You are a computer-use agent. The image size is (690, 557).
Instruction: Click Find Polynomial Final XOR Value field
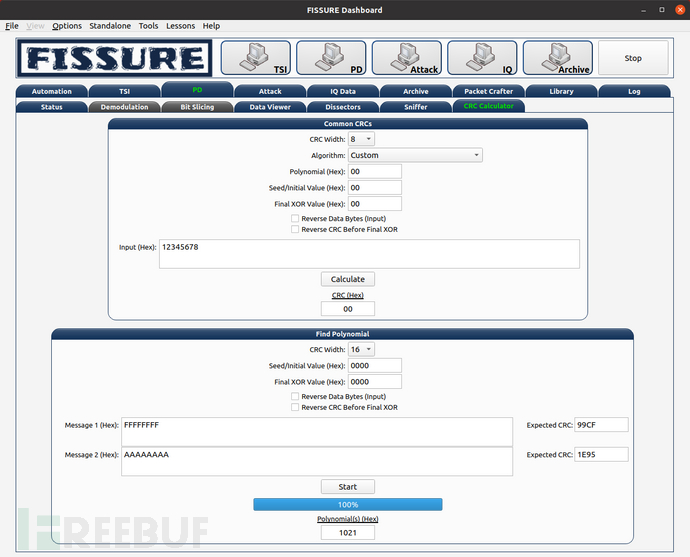click(375, 382)
